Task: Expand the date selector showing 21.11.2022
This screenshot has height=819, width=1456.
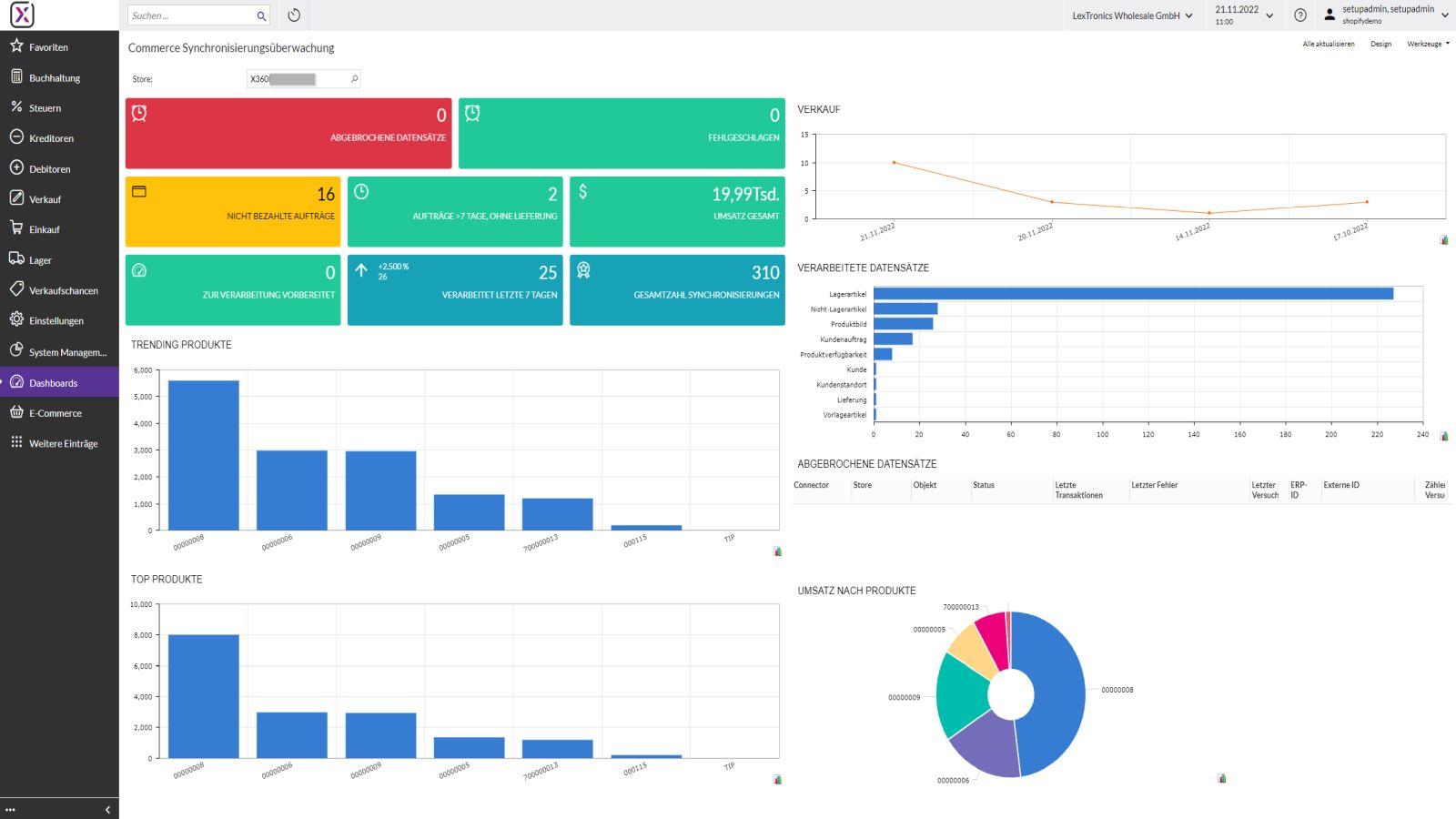Action: pyautogui.click(x=1271, y=15)
